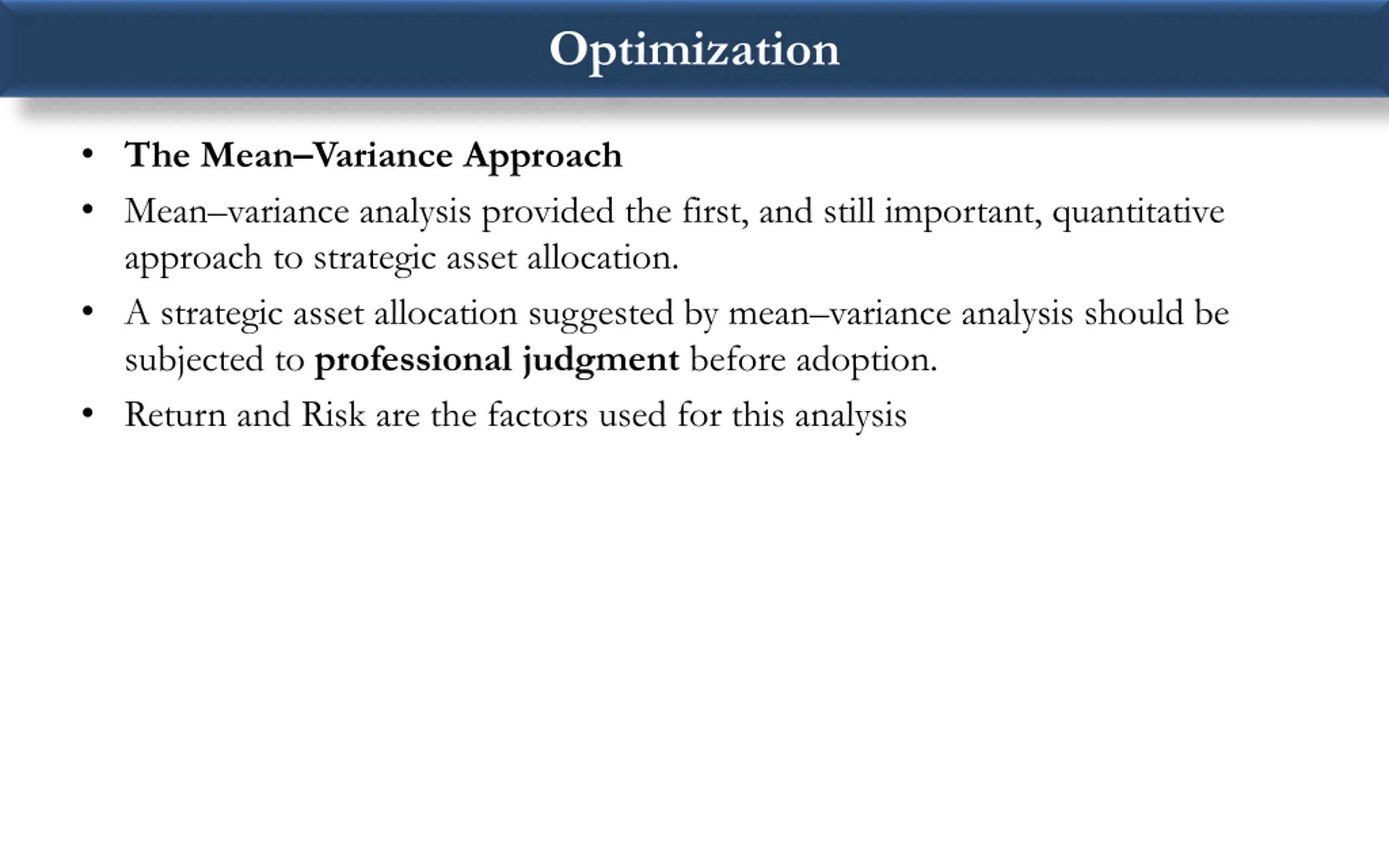Click the Optimization slide title

694,50
